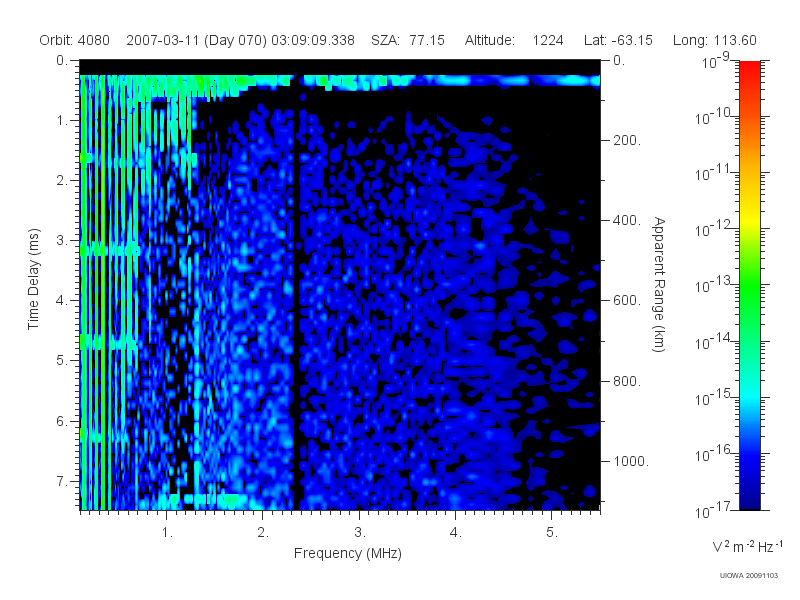
Task: Click the '4.' tick on time delay axis
Action: (x=62, y=301)
